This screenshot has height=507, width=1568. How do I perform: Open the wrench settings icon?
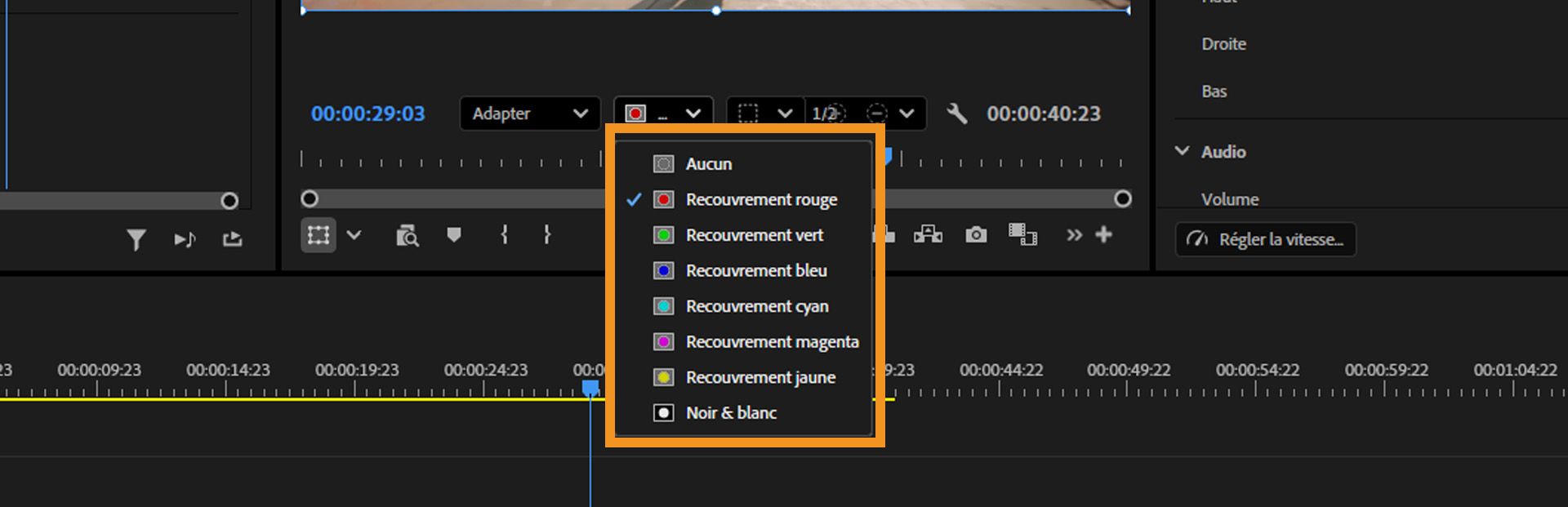click(x=956, y=113)
